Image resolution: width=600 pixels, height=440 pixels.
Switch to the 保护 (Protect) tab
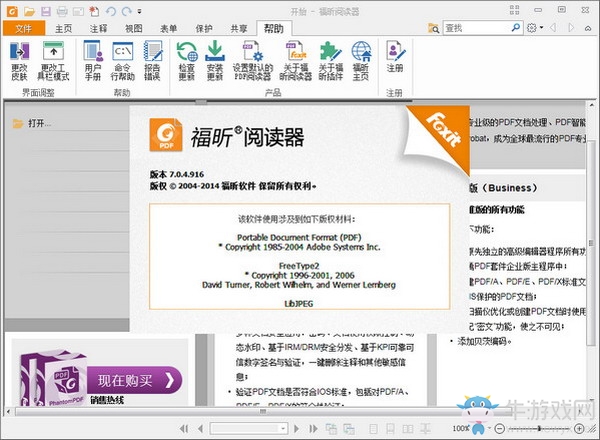tap(204, 28)
